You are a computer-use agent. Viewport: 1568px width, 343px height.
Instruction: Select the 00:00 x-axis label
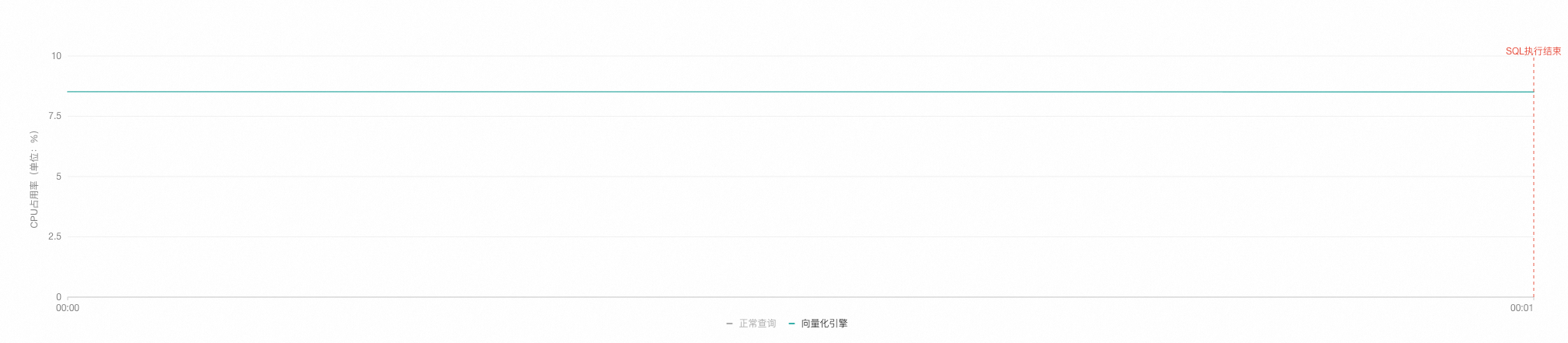68,308
